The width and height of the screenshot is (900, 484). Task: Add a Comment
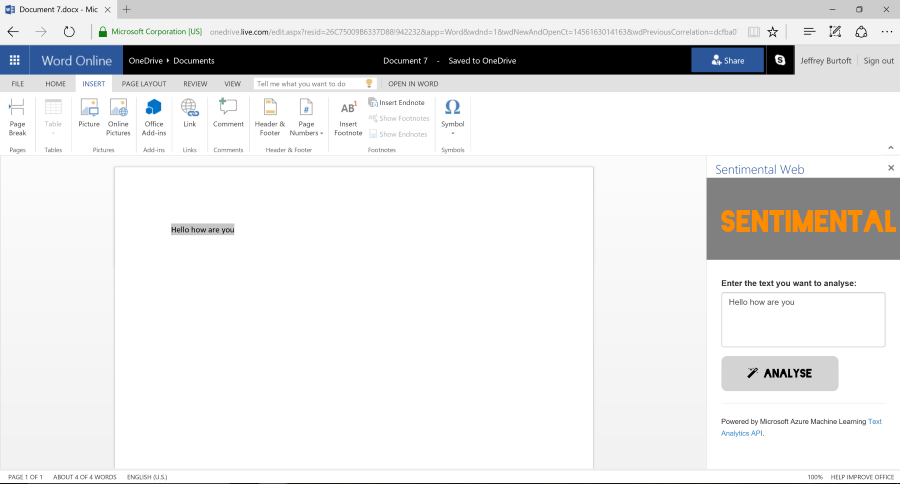tap(228, 114)
